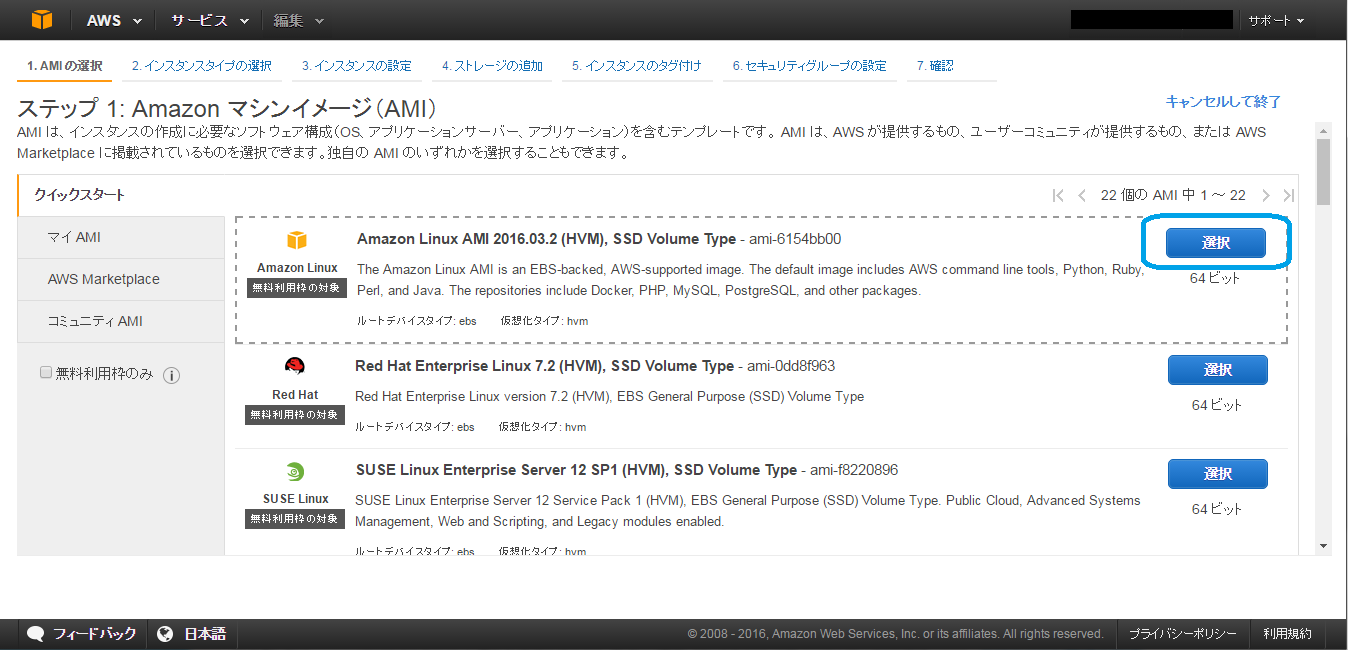Click the AWS orange cube logo
This screenshot has height=650, width=1348.
pos(40,20)
